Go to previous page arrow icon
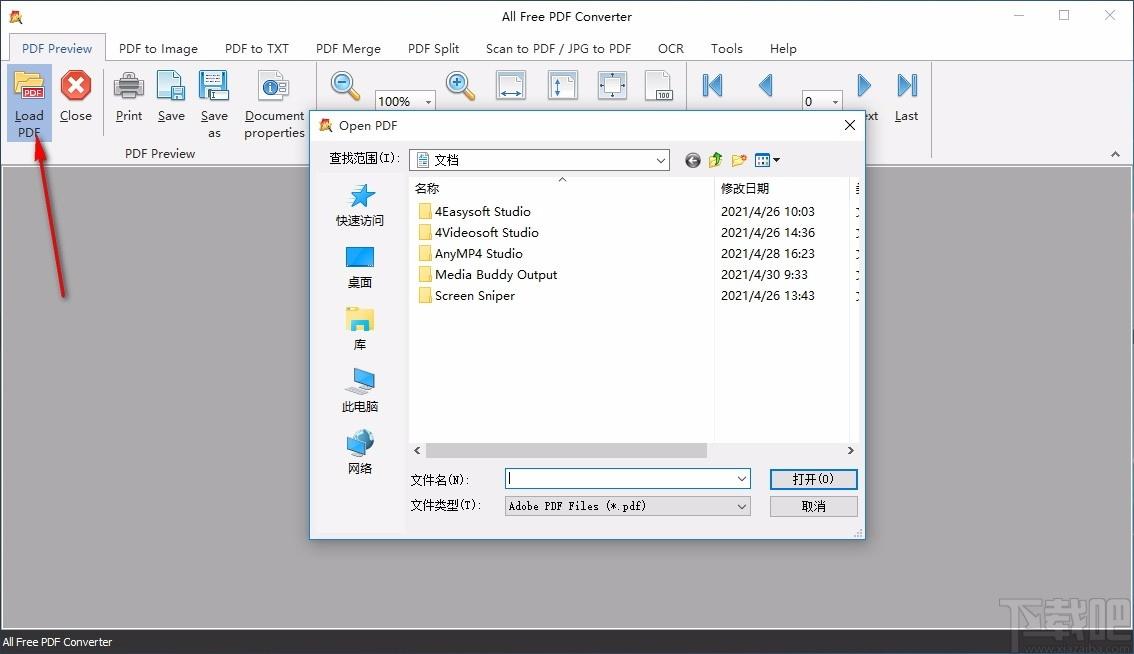This screenshot has height=654, width=1134. [x=766, y=85]
